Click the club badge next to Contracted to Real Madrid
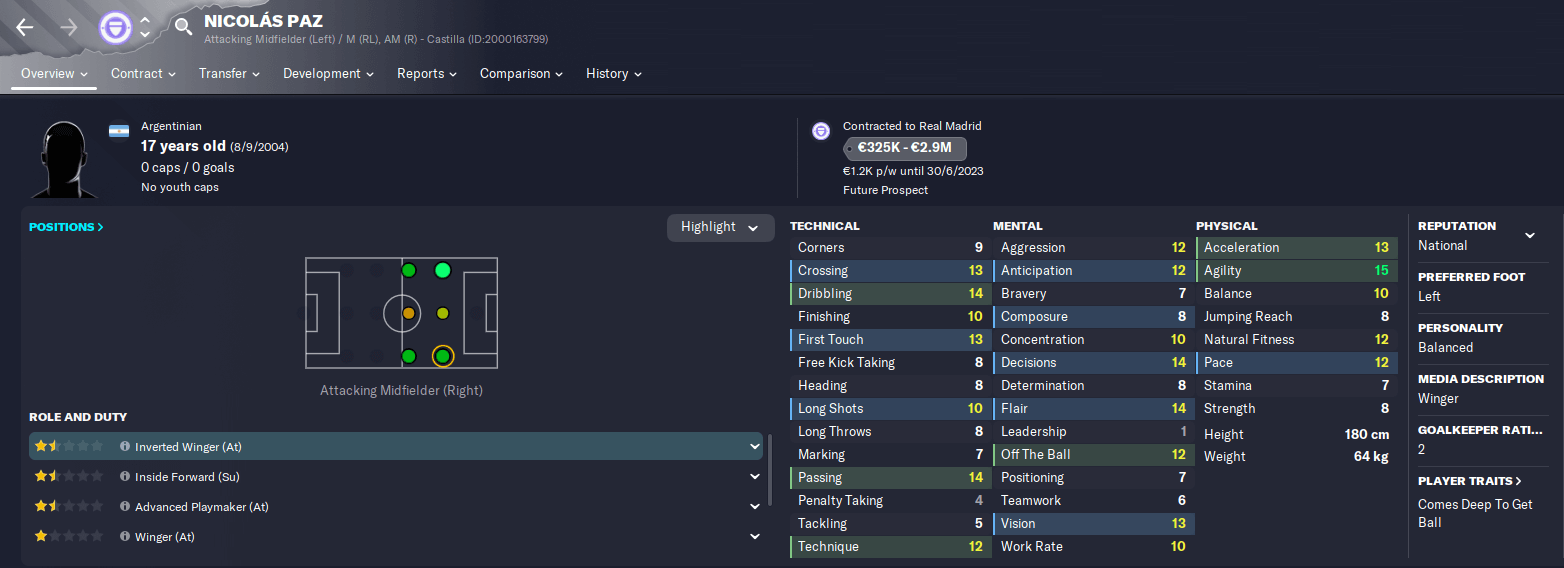The image size is (1564, 568). [821, 131]
